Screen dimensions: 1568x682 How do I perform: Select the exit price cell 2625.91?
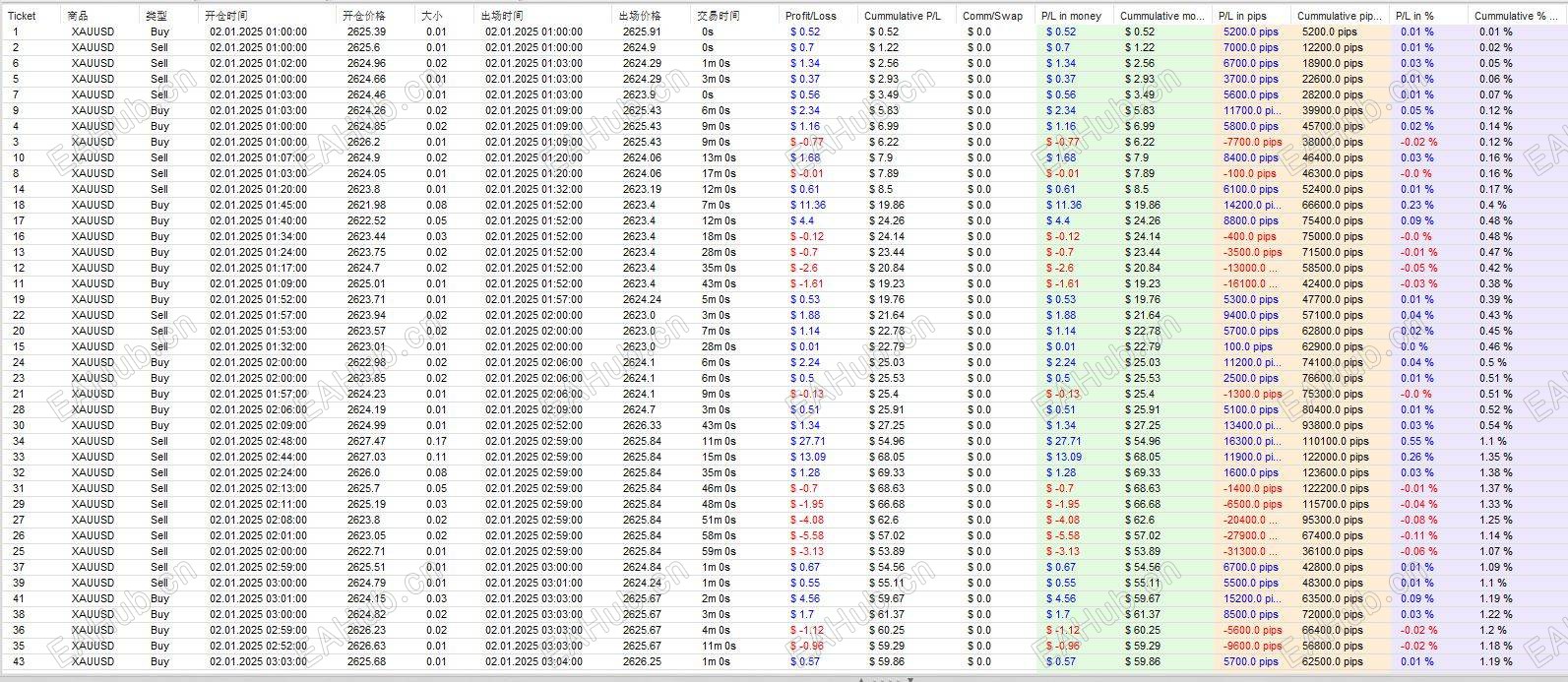point(642,31)
